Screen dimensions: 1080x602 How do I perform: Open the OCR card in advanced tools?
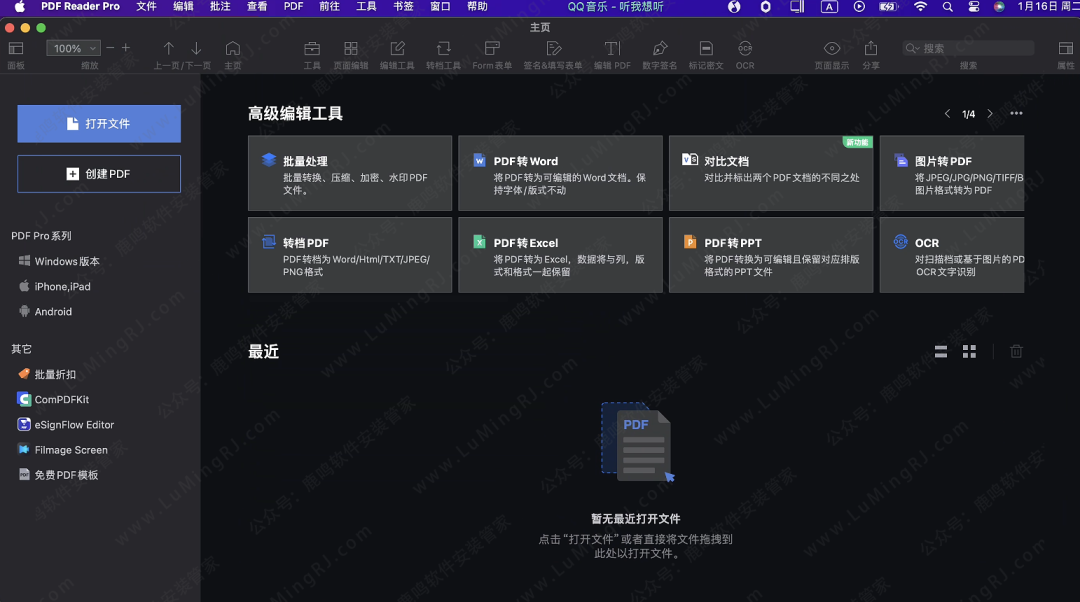(952, 255)
